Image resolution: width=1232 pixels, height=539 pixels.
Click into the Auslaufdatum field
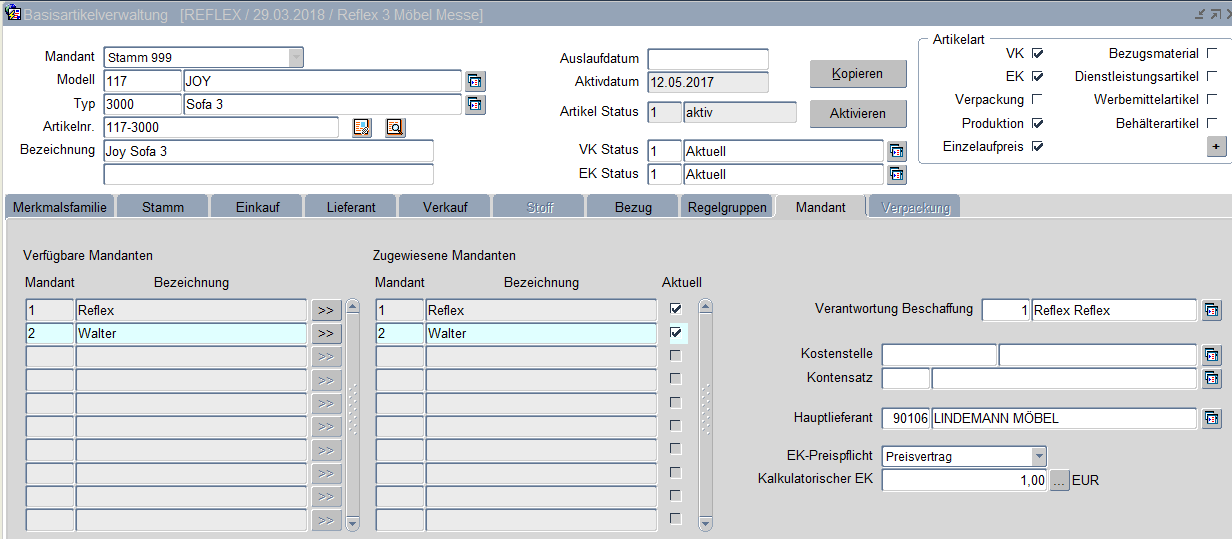pyautogui.click(x=707, y=59)
